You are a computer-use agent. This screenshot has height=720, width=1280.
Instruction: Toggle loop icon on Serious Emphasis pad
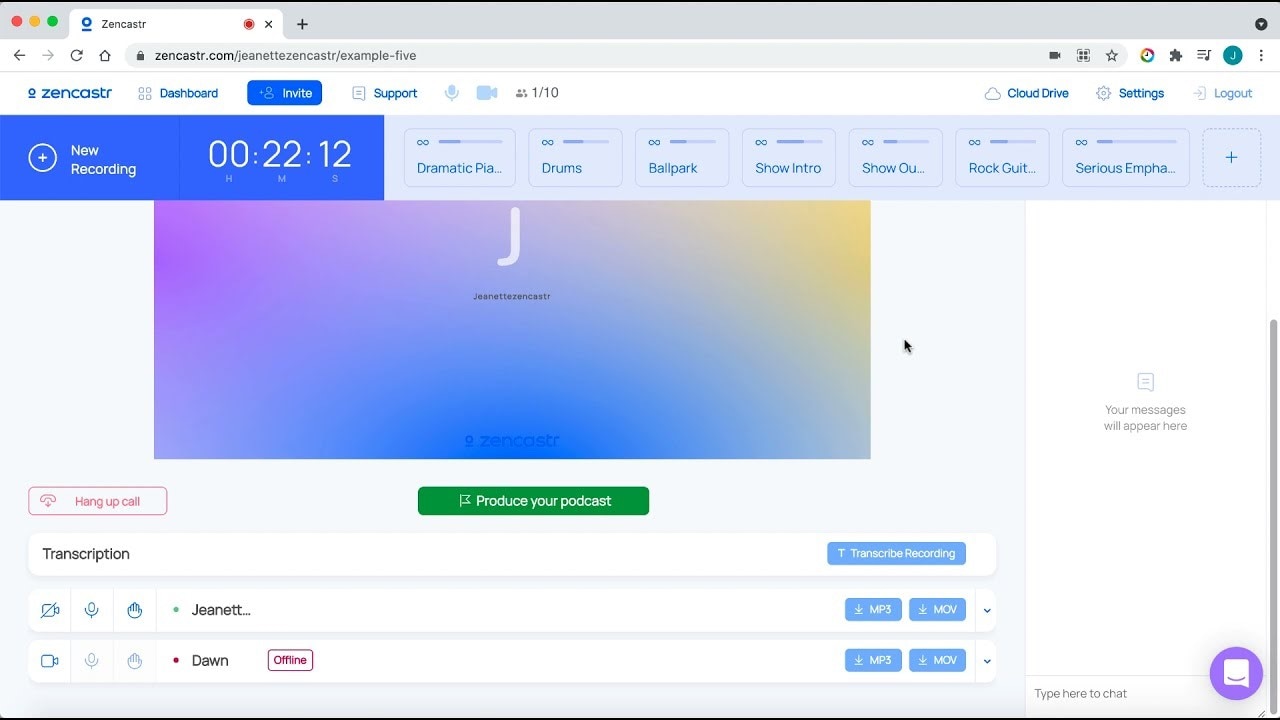(1081, 142)
